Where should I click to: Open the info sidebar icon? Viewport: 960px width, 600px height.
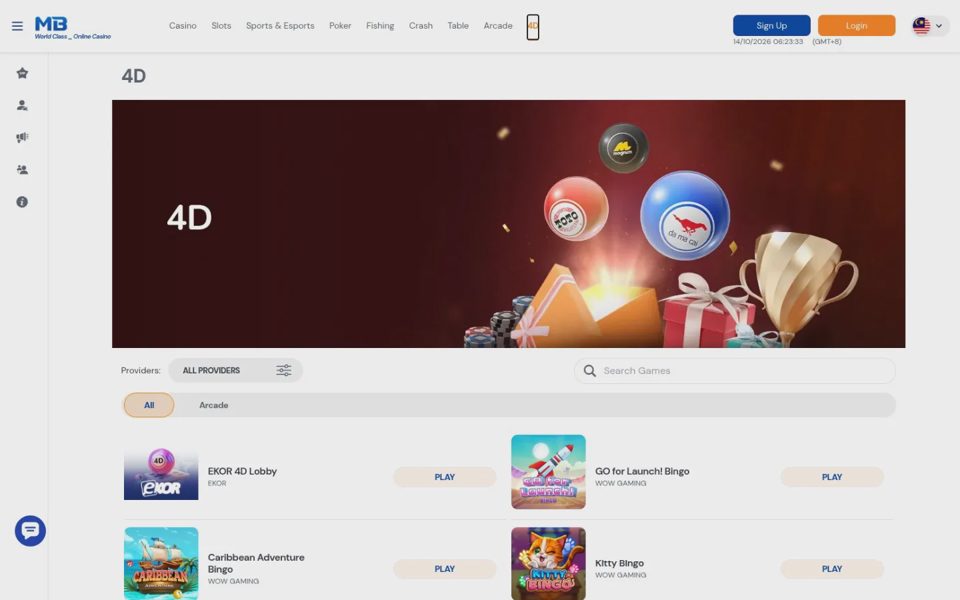(x=22, y=202)
